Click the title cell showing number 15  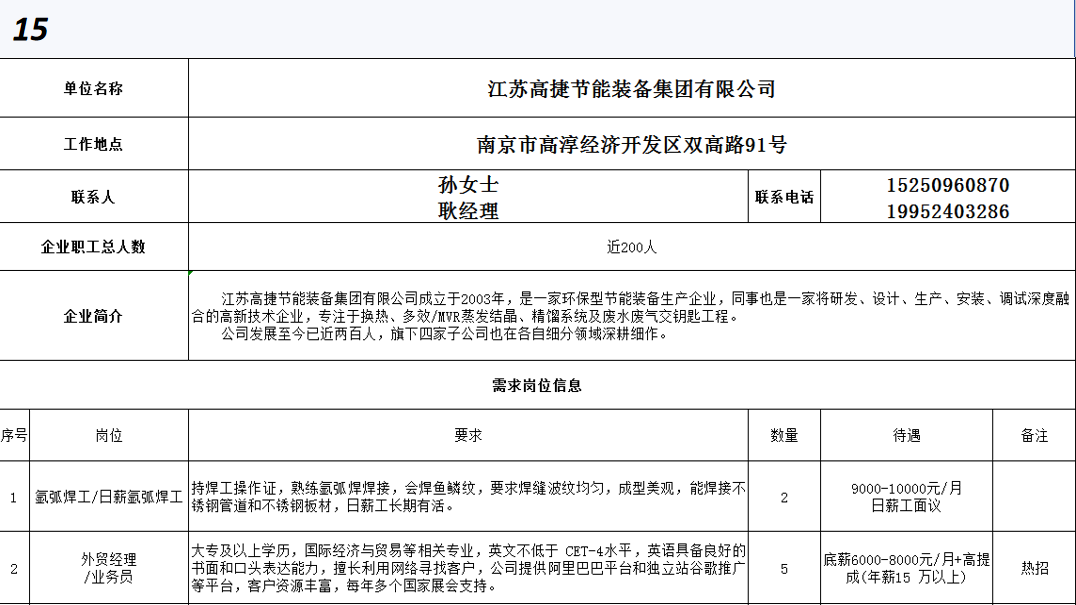[x=31, y=30]
